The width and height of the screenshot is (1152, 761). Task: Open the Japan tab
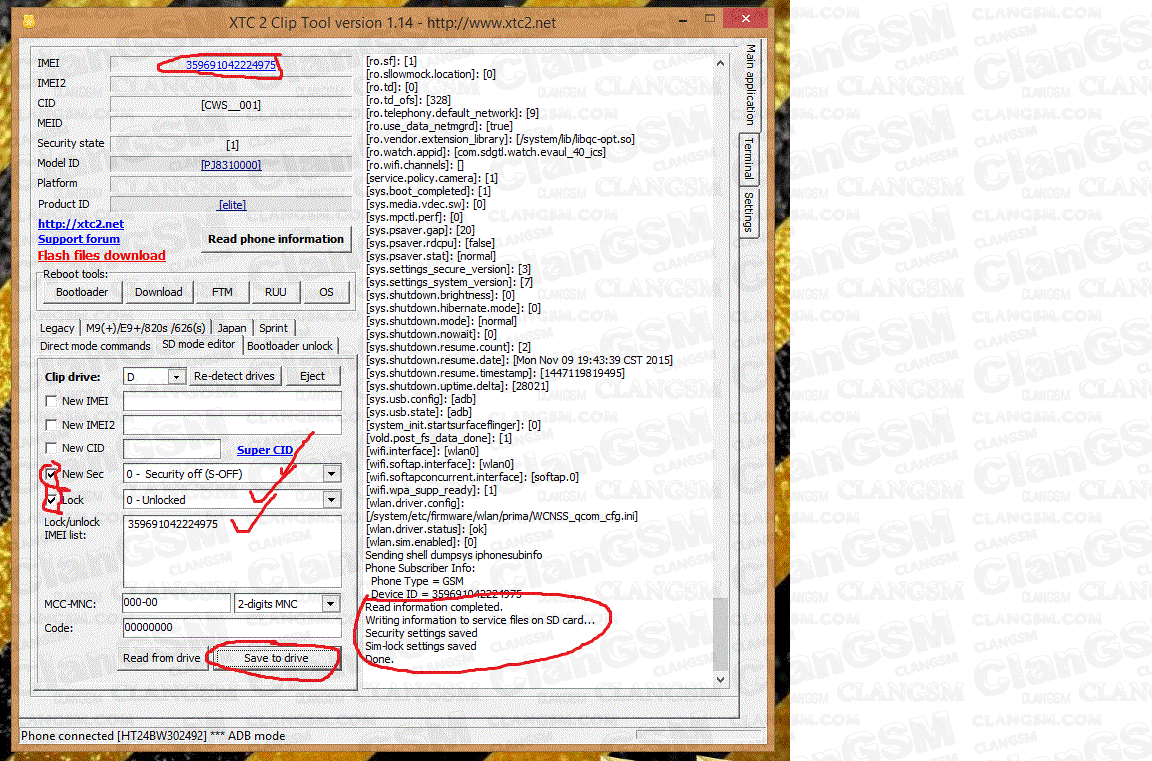tap(231, 328)
